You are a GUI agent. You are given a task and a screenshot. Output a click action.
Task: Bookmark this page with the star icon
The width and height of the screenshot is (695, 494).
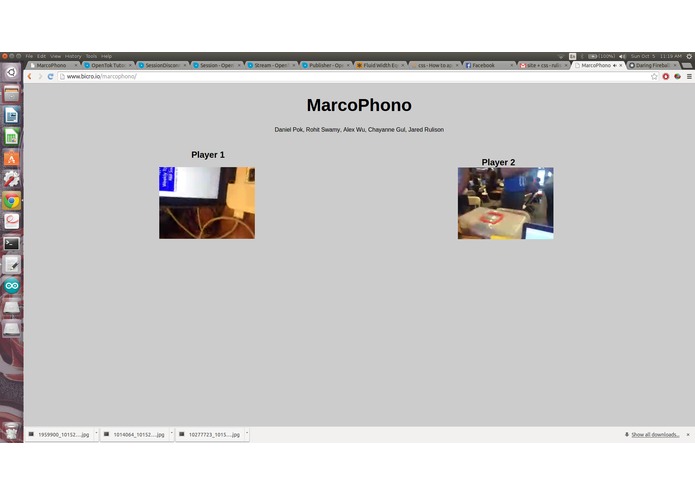tap(654, 77)
